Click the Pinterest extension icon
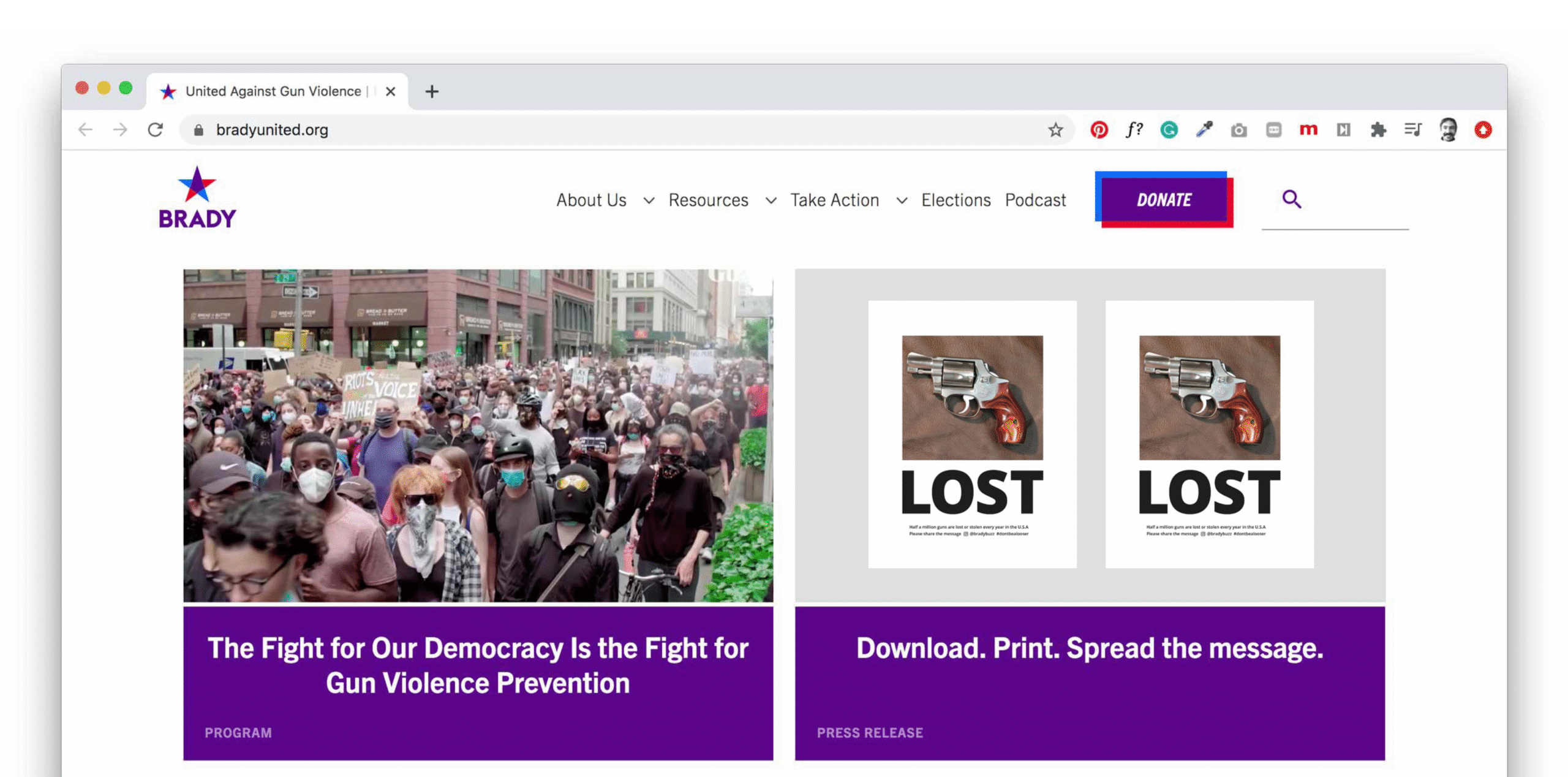The width and height of the screenshot is (1568, 777). [1099, 130]
